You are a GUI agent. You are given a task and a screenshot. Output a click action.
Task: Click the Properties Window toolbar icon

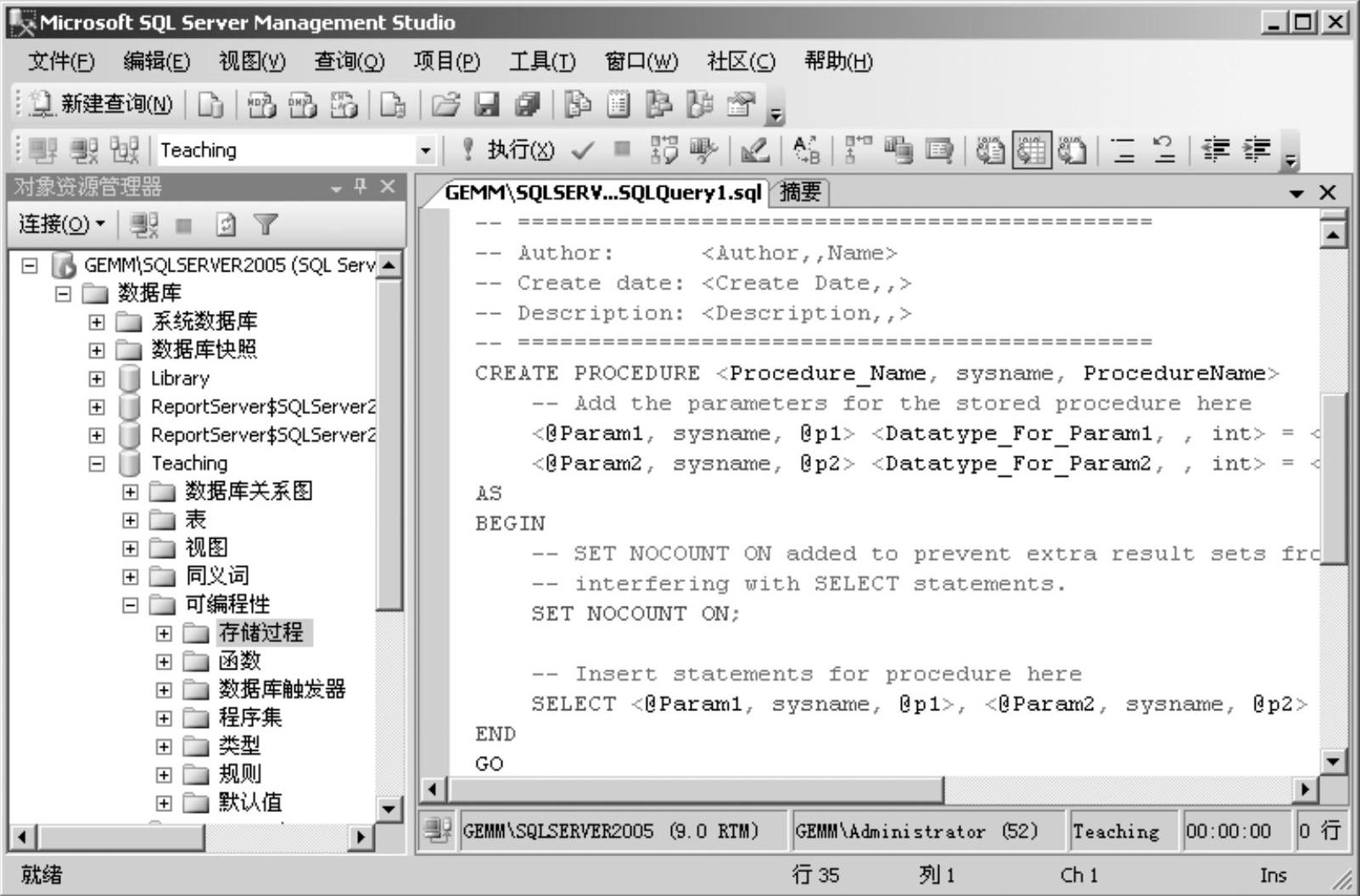pos(741,104)
